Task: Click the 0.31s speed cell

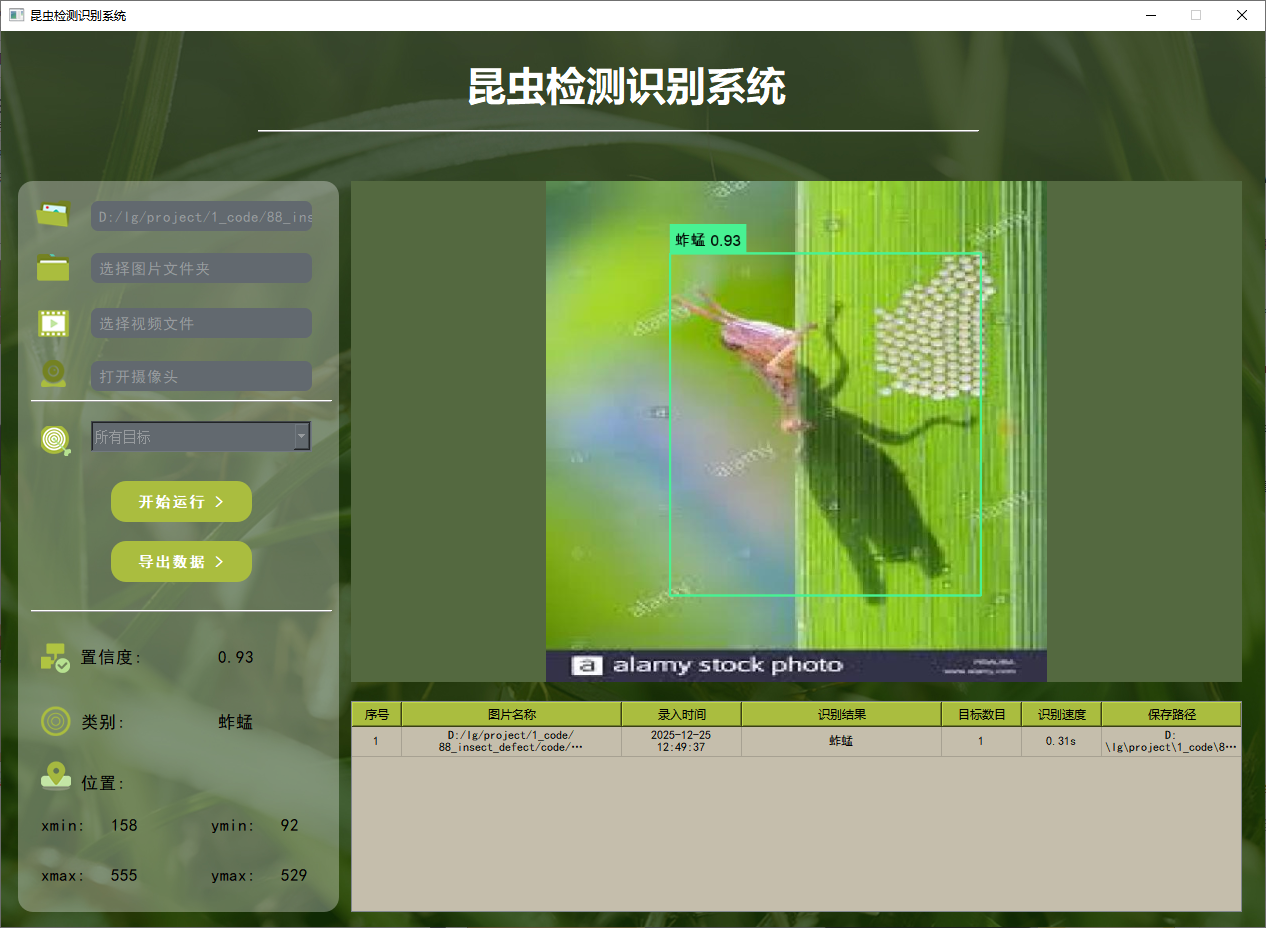Action: 1061,741
